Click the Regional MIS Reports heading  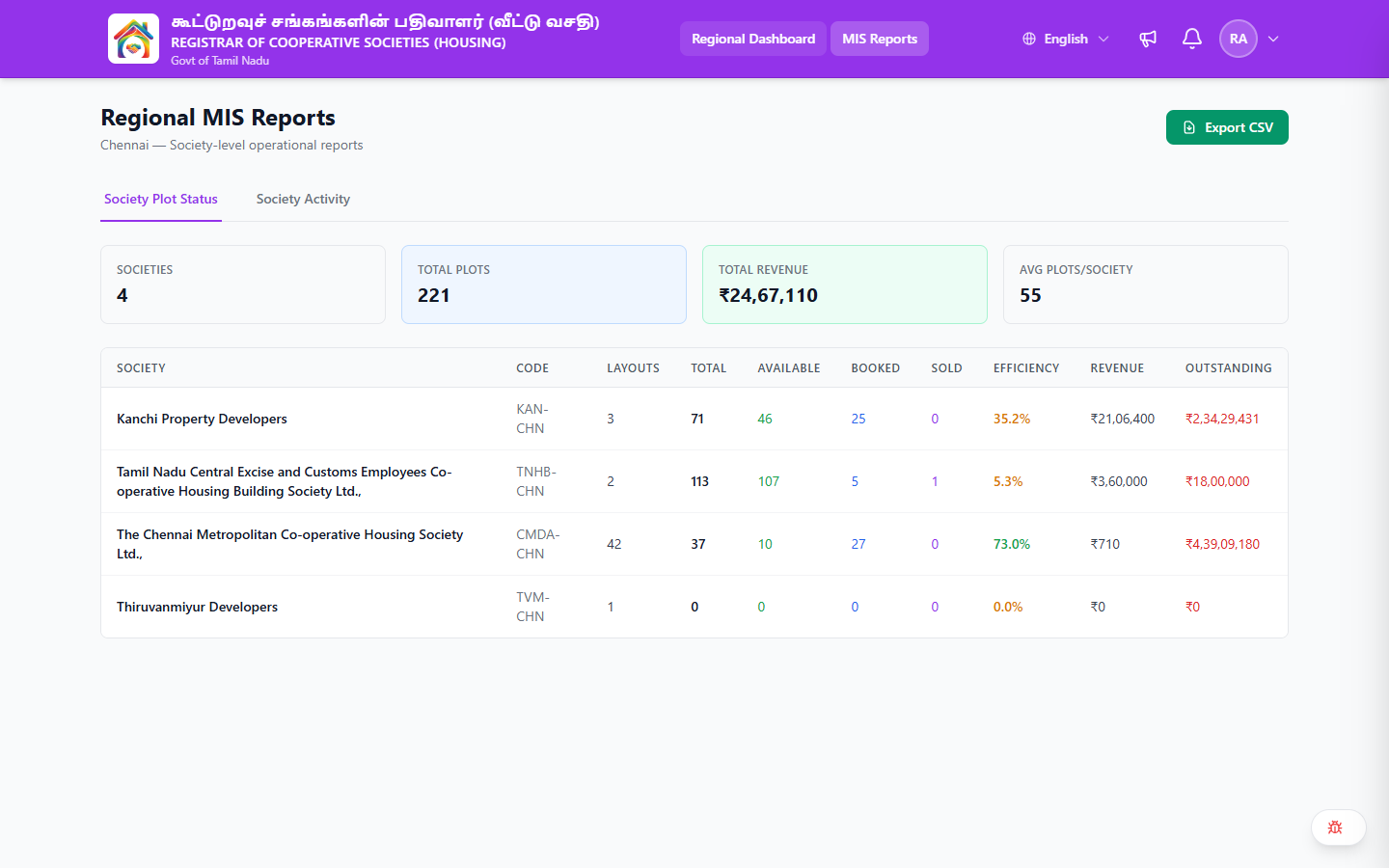coord(218,118)
